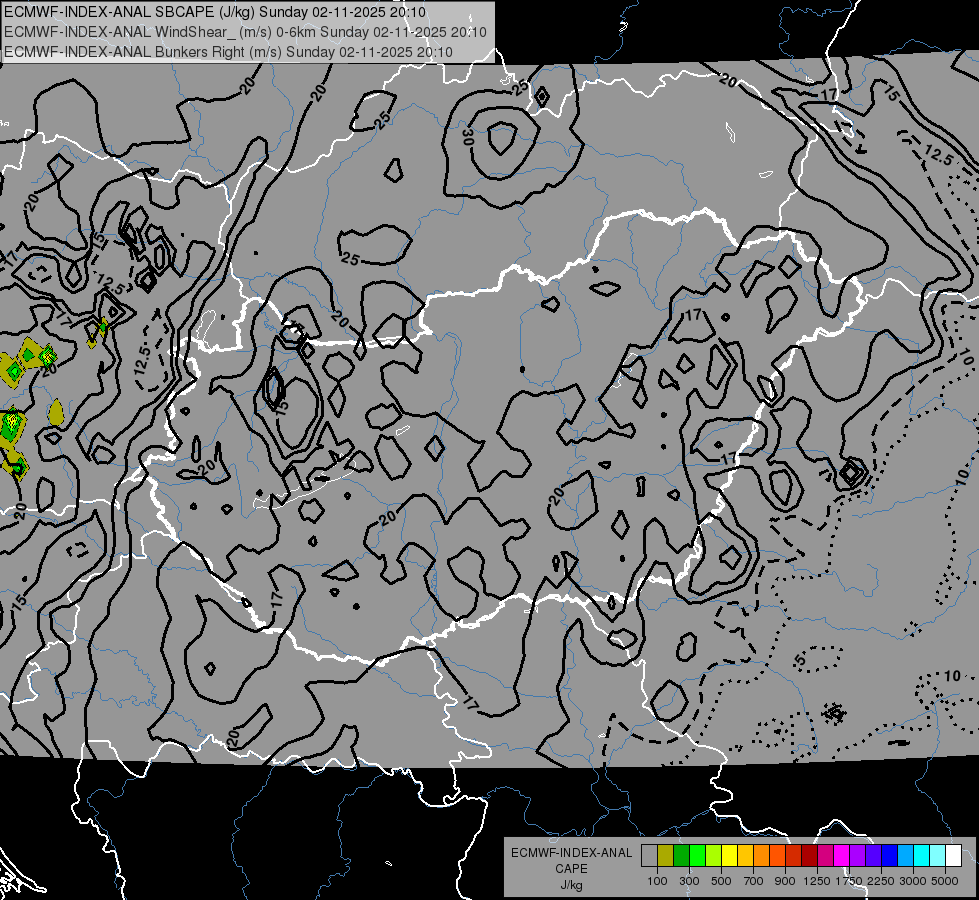Image resolution: width=979 pixels, height=900 pixels.
Task: Select the dark green legend swatch
Action: 681,856
